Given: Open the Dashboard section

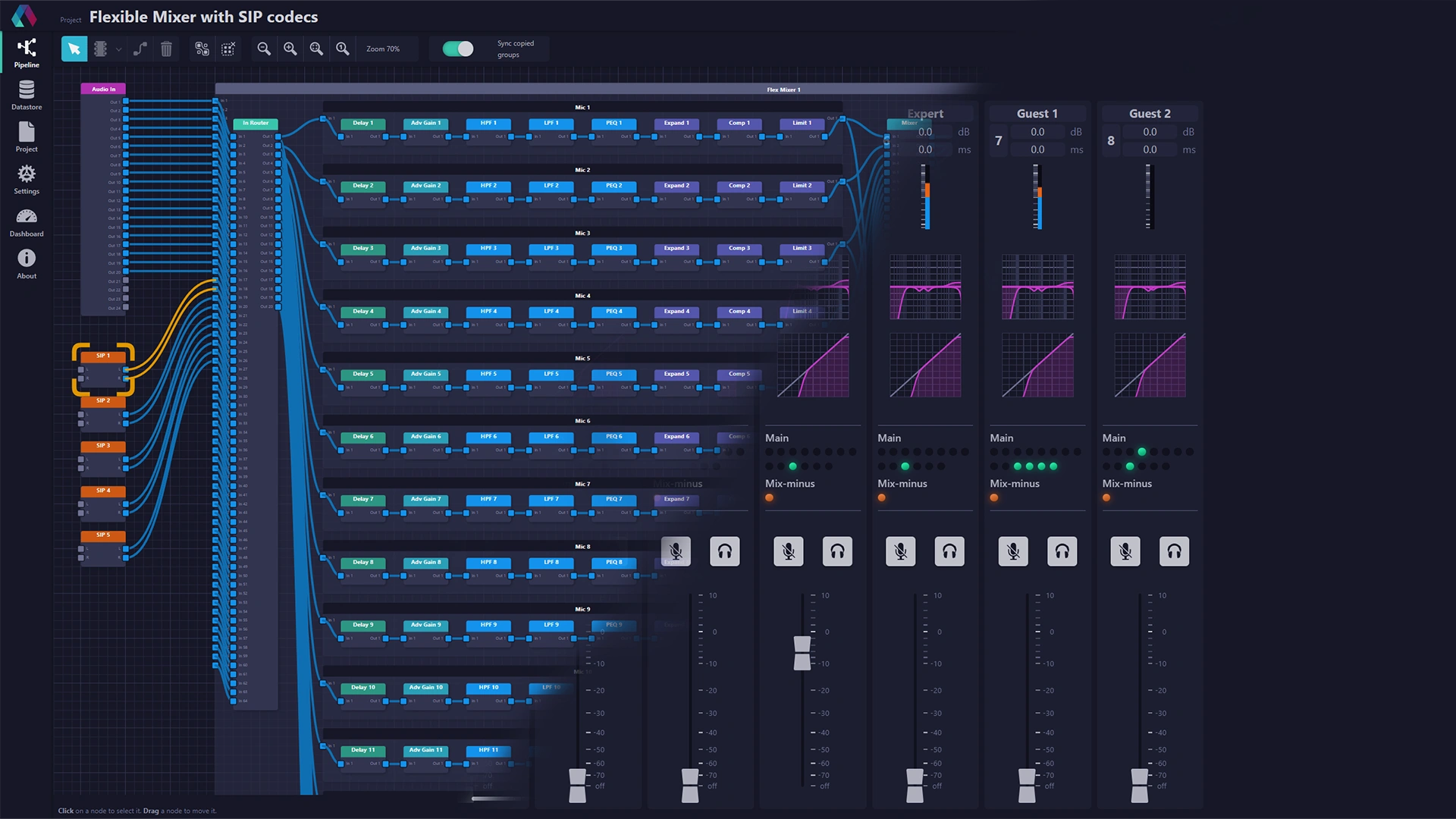Looking at the screenshot, I should 27,222.
